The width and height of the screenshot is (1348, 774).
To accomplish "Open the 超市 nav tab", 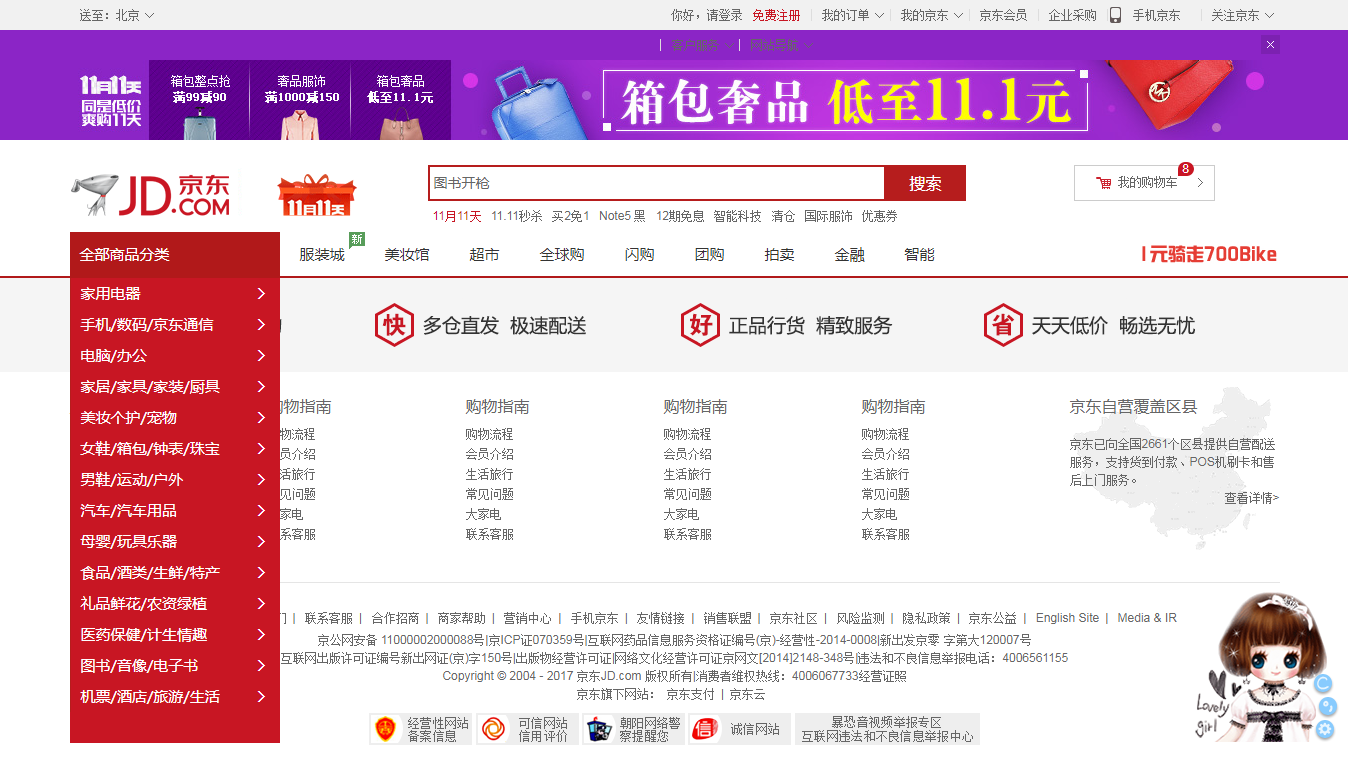I will pos(484,255).
